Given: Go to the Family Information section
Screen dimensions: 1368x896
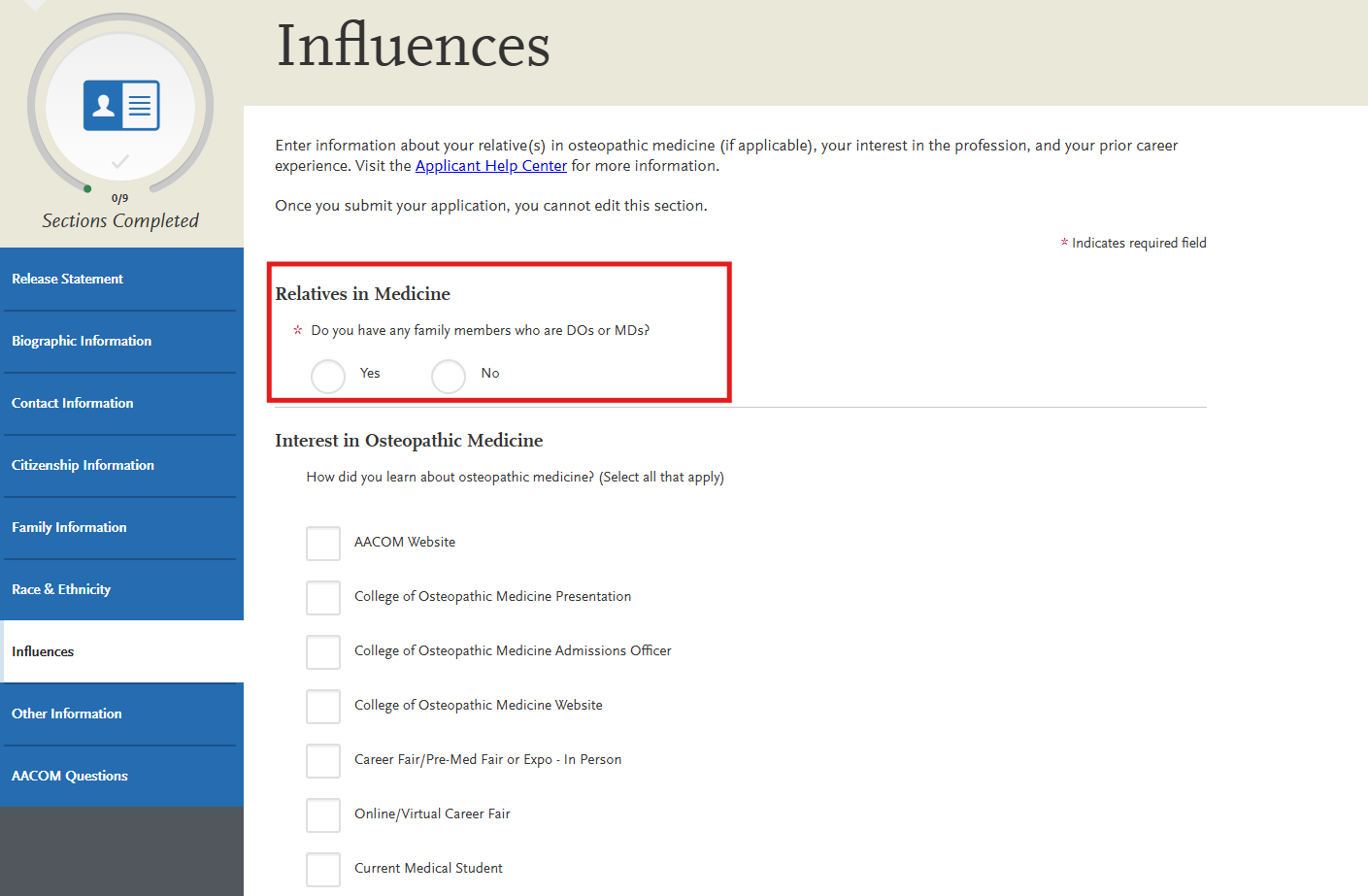Looking at the screenshot, I should coord(68,527).
